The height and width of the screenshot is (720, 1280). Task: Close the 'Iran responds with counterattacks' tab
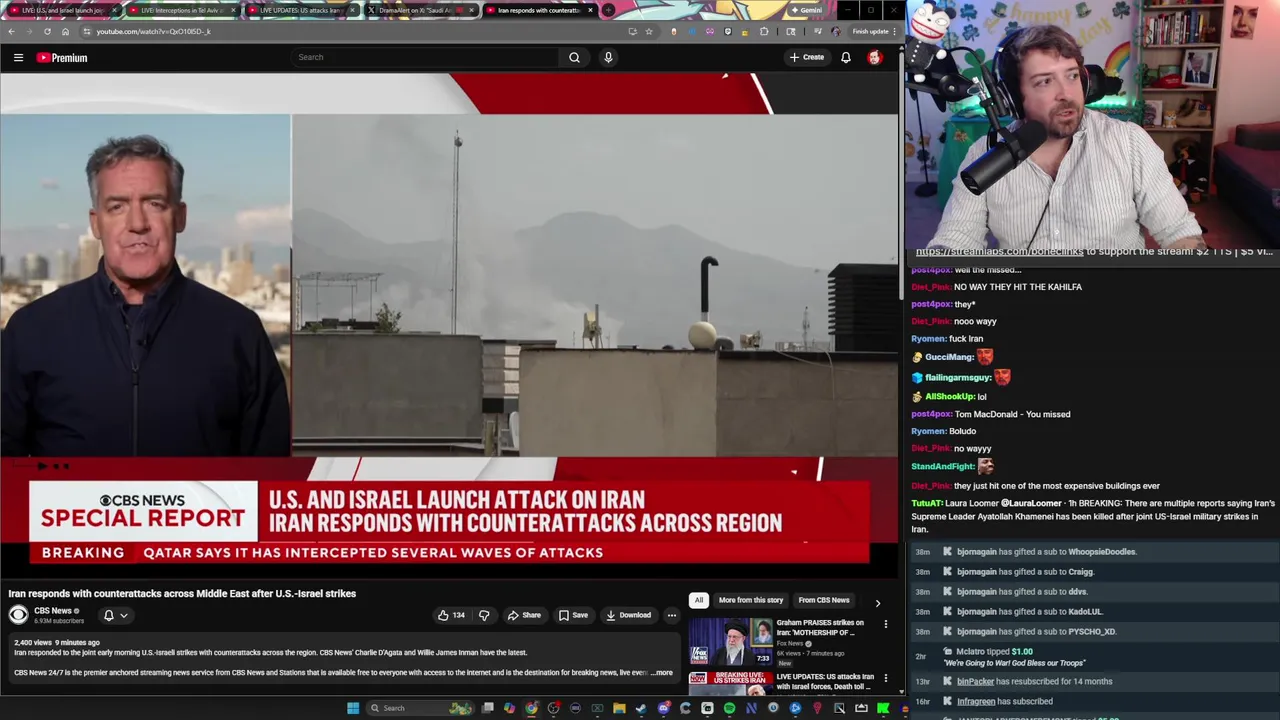[x=590, y=10]
